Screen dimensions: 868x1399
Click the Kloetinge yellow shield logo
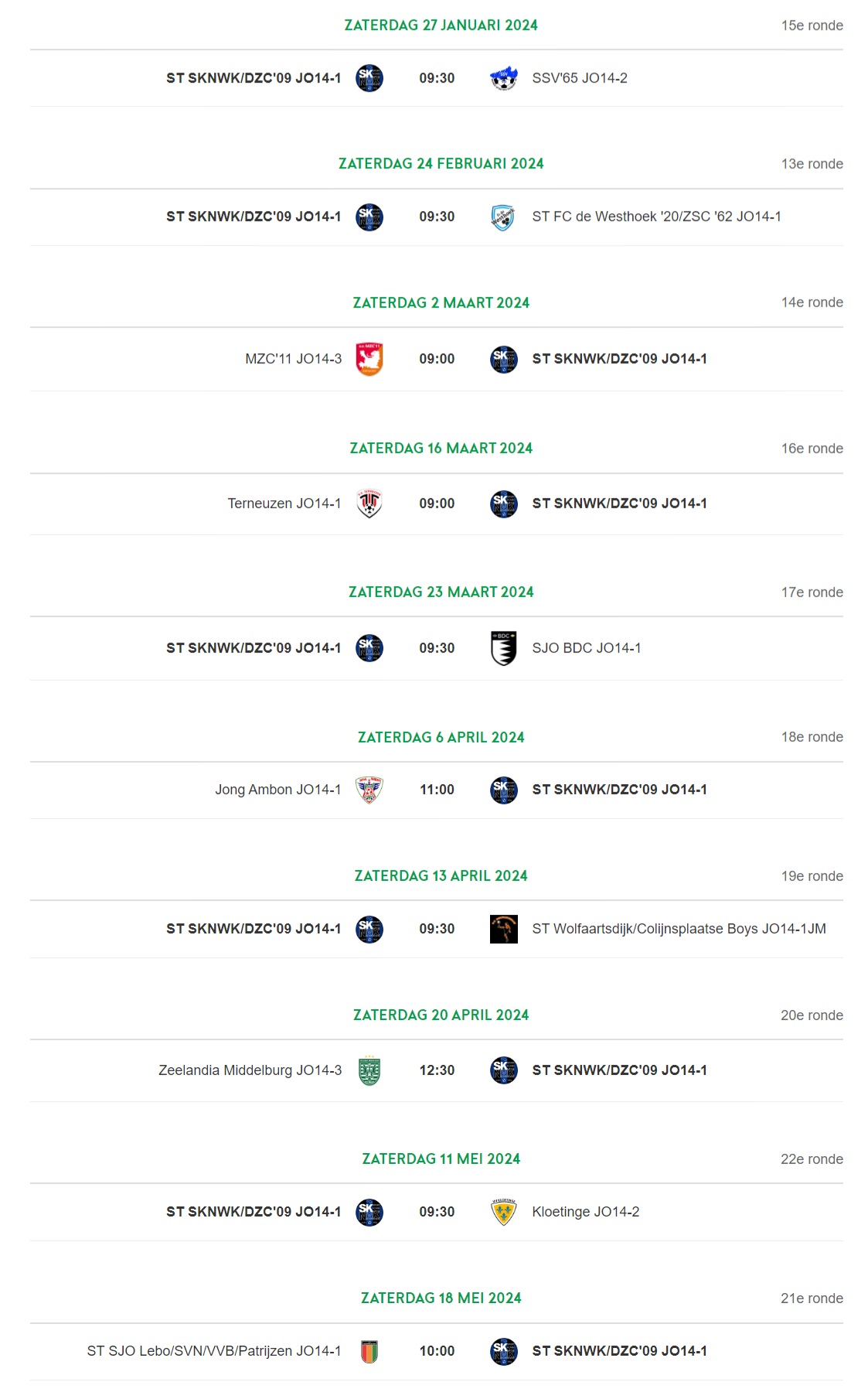[504, 1212]
